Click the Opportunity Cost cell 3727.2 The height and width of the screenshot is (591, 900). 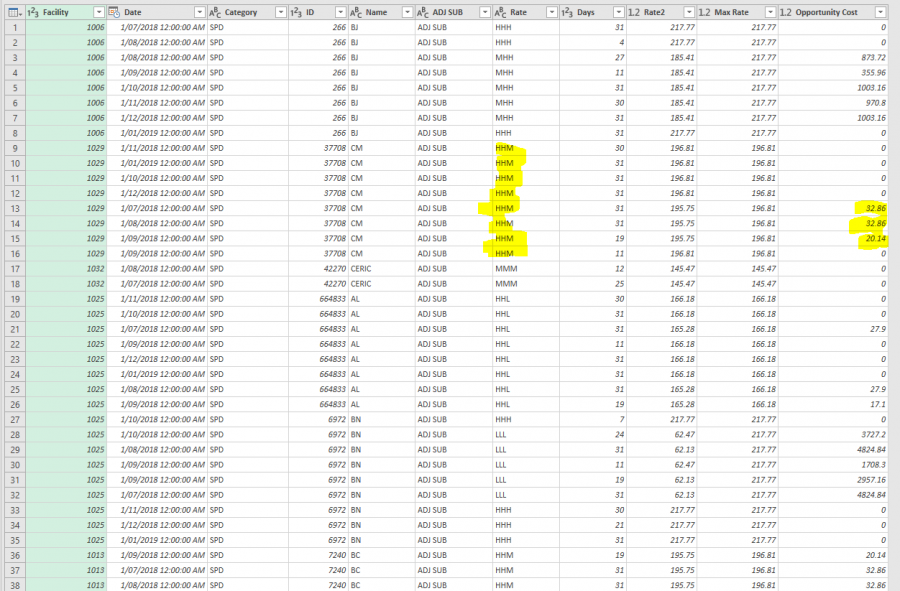[x=833, y=434]
